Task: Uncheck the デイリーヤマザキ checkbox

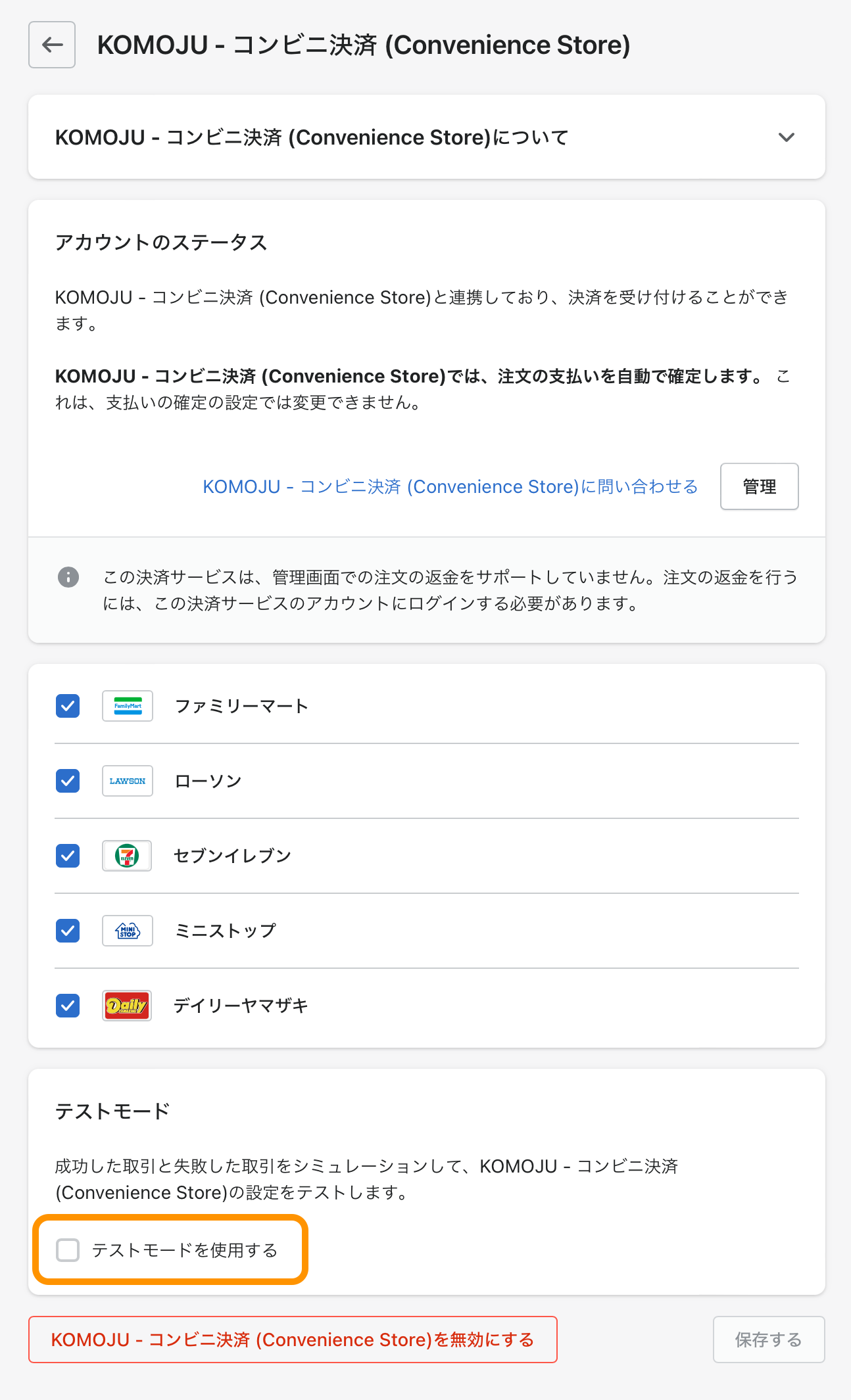Action: (x=68, y=1006)
